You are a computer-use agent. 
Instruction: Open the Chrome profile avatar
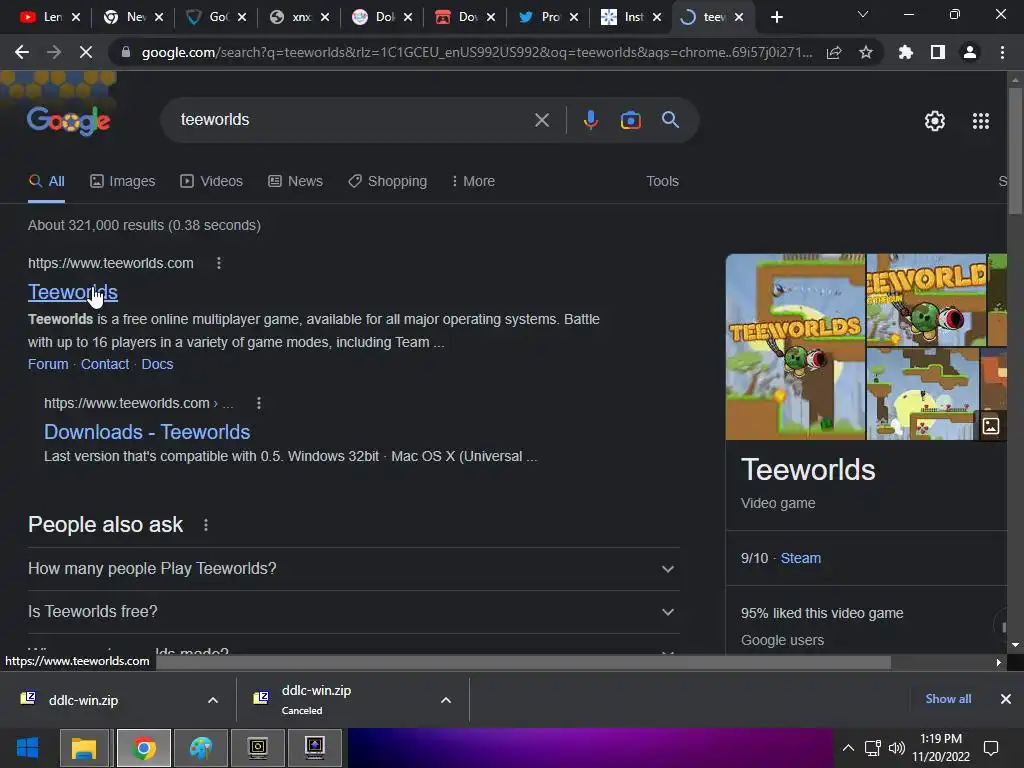(970, 52)
